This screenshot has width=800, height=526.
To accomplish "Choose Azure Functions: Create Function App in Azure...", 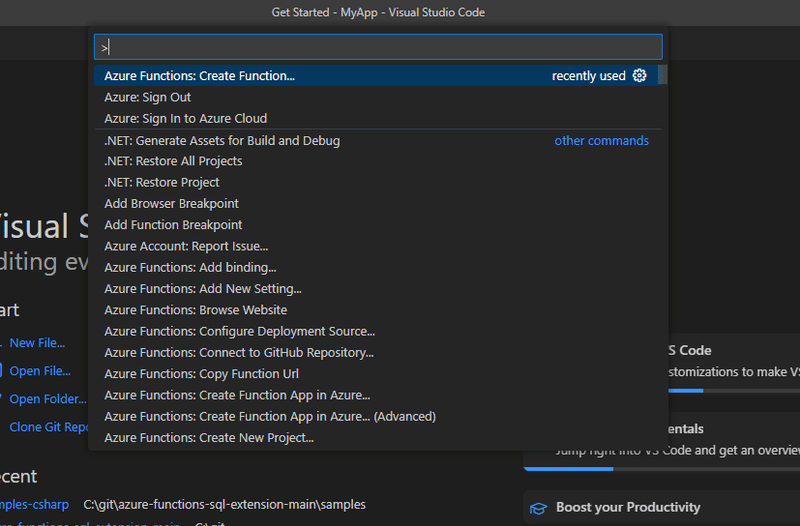I will coord(376,395).
